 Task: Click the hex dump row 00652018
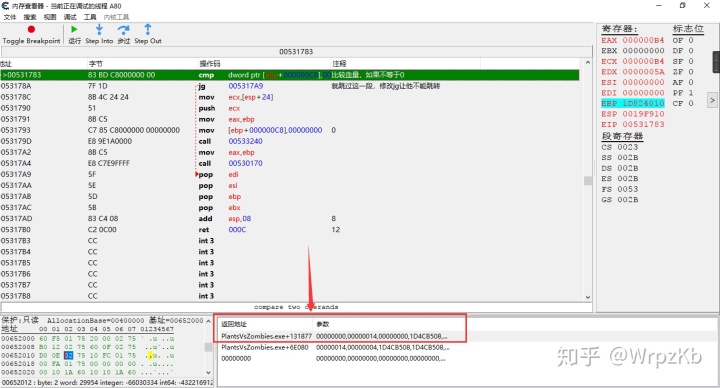(88, 364)
